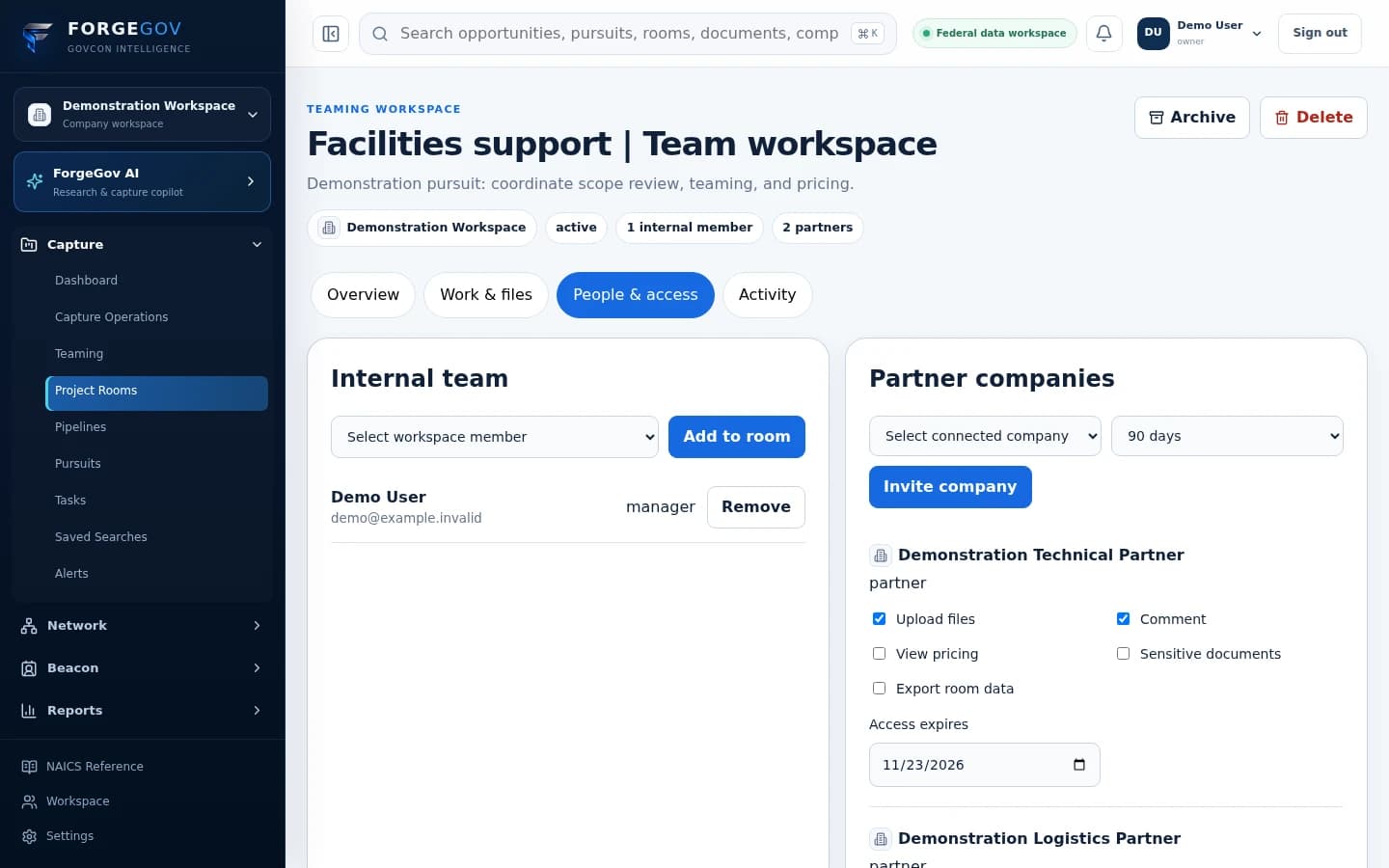Viewport: 1389px width, 868px height.
Task: Remove Demo User from the room
Action: click(756, 507)
